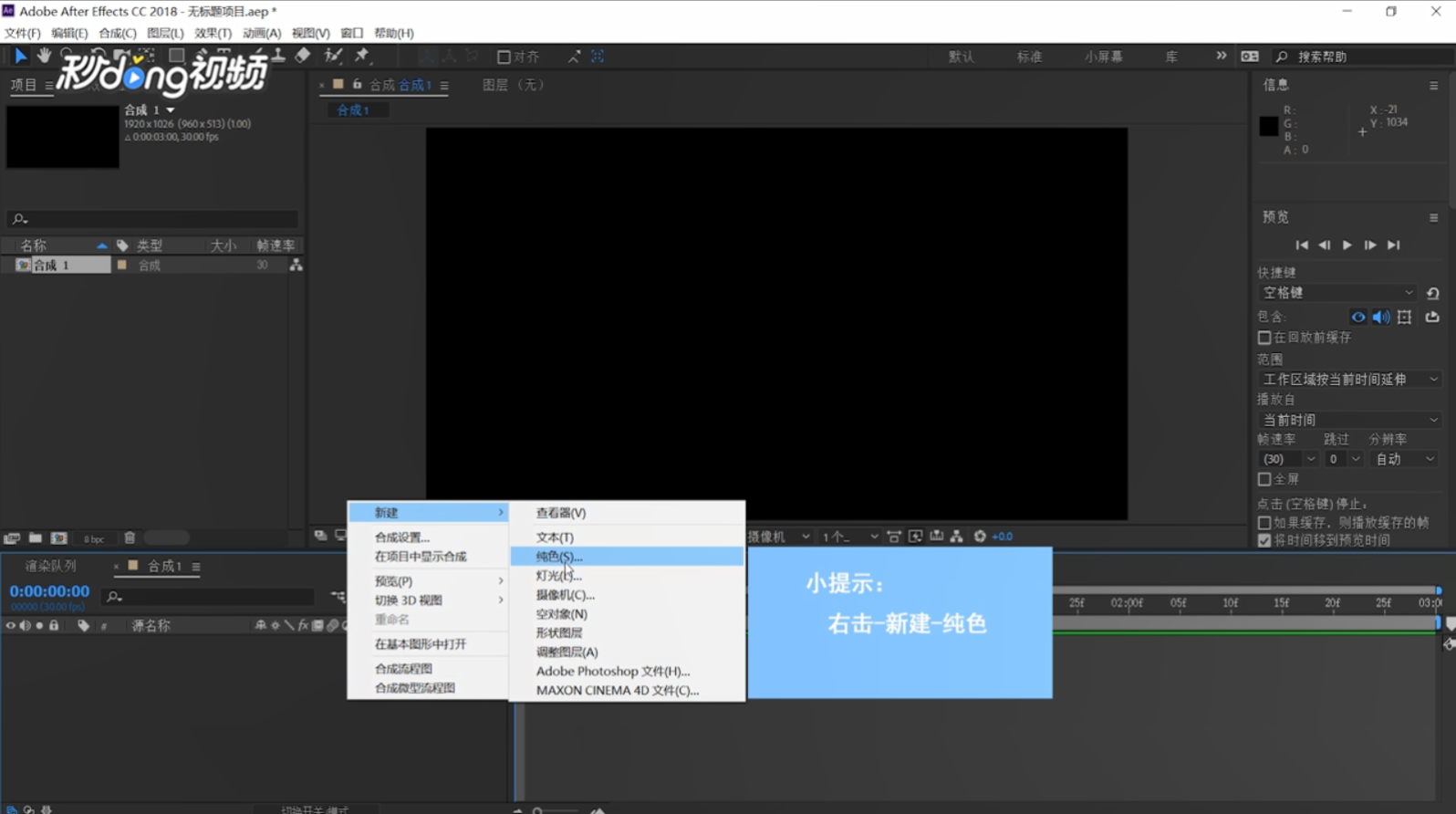Enable 在回放前缓存 checkbox
The height and width of the screenshot is (814, 1456).
(1264, 338)
